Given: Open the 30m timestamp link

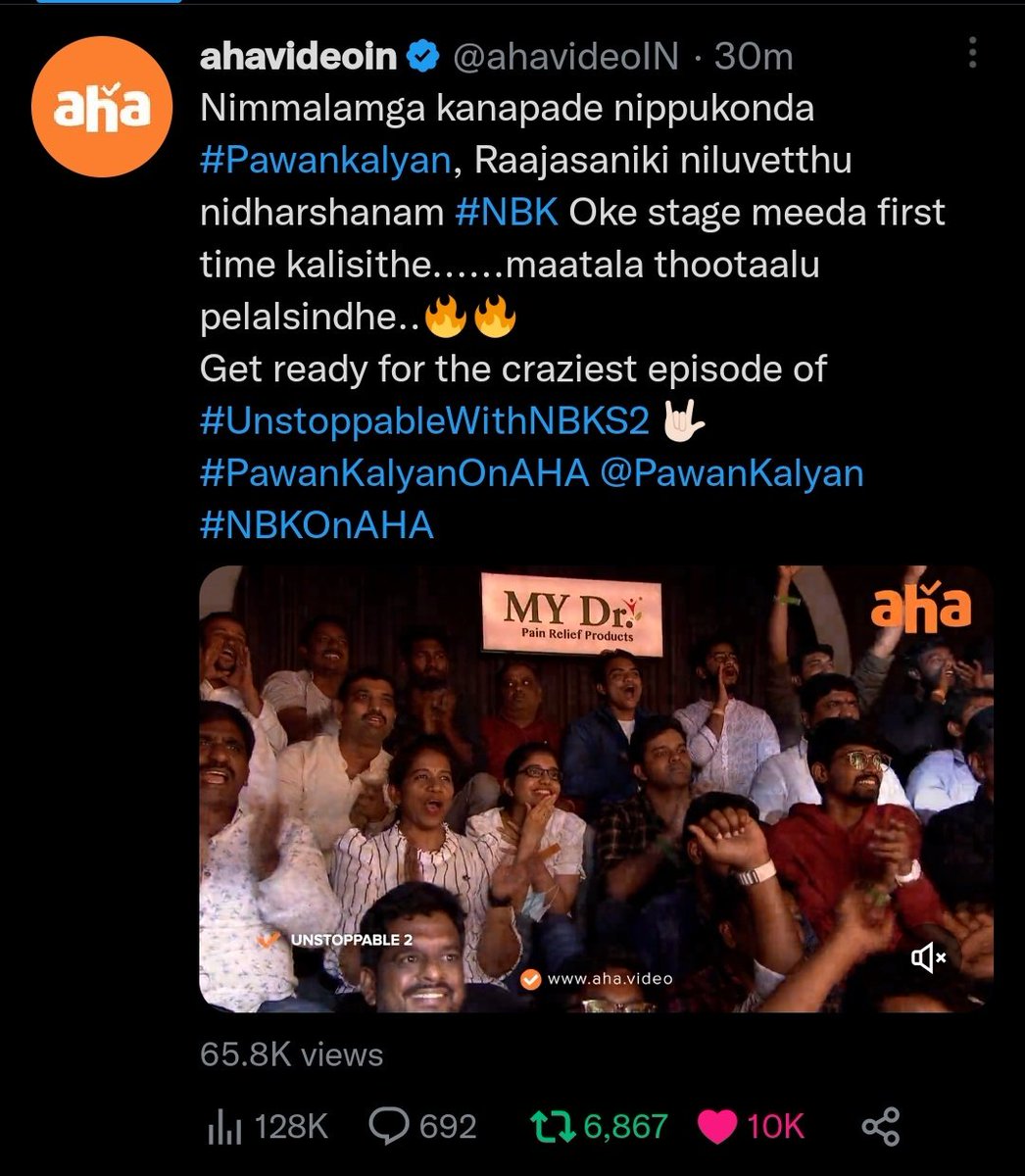Looking at the screenshot, I should tap(754, 57).
